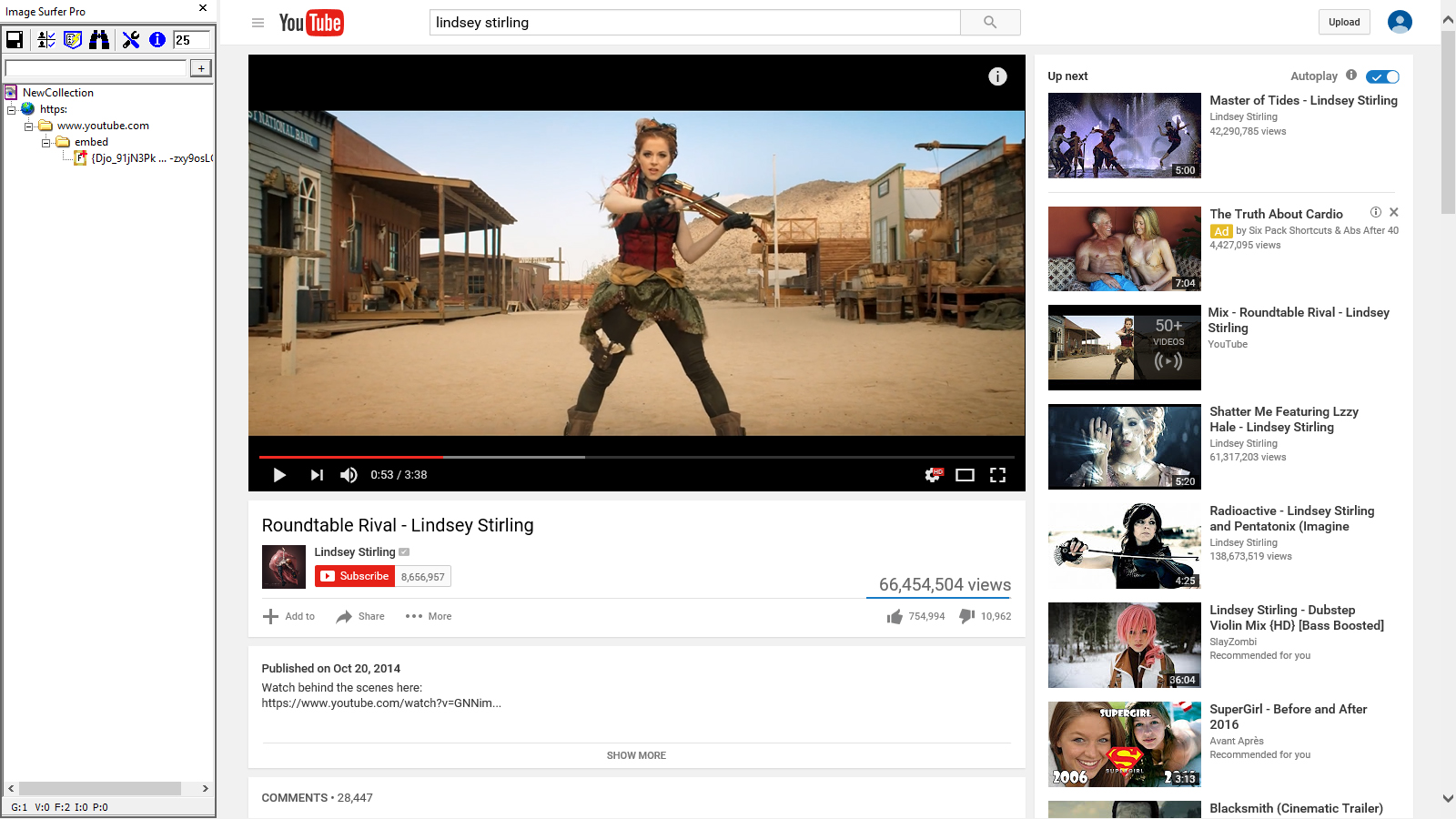Viewport: 1456px width, 819px height.
Task: Open the user checklist options icon
Action: coord(46,39)
